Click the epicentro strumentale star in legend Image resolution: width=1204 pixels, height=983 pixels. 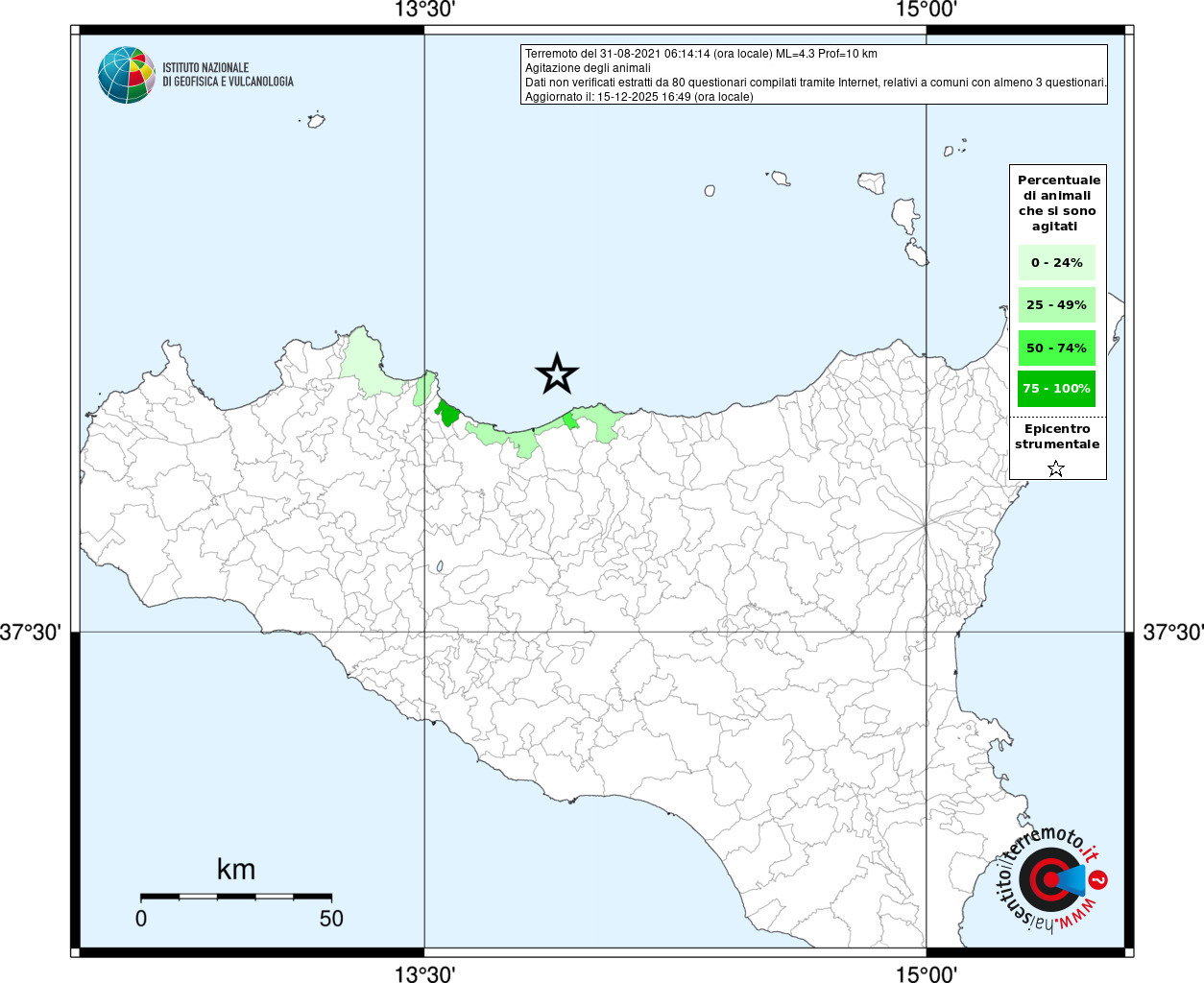coord(1056,468)
